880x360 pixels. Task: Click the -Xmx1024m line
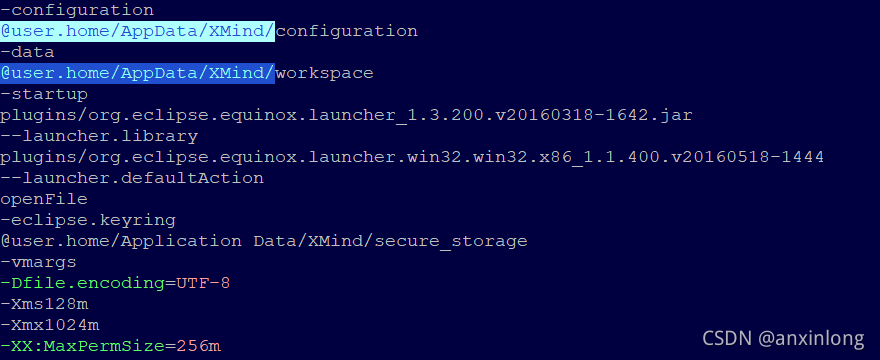(49, 326)
